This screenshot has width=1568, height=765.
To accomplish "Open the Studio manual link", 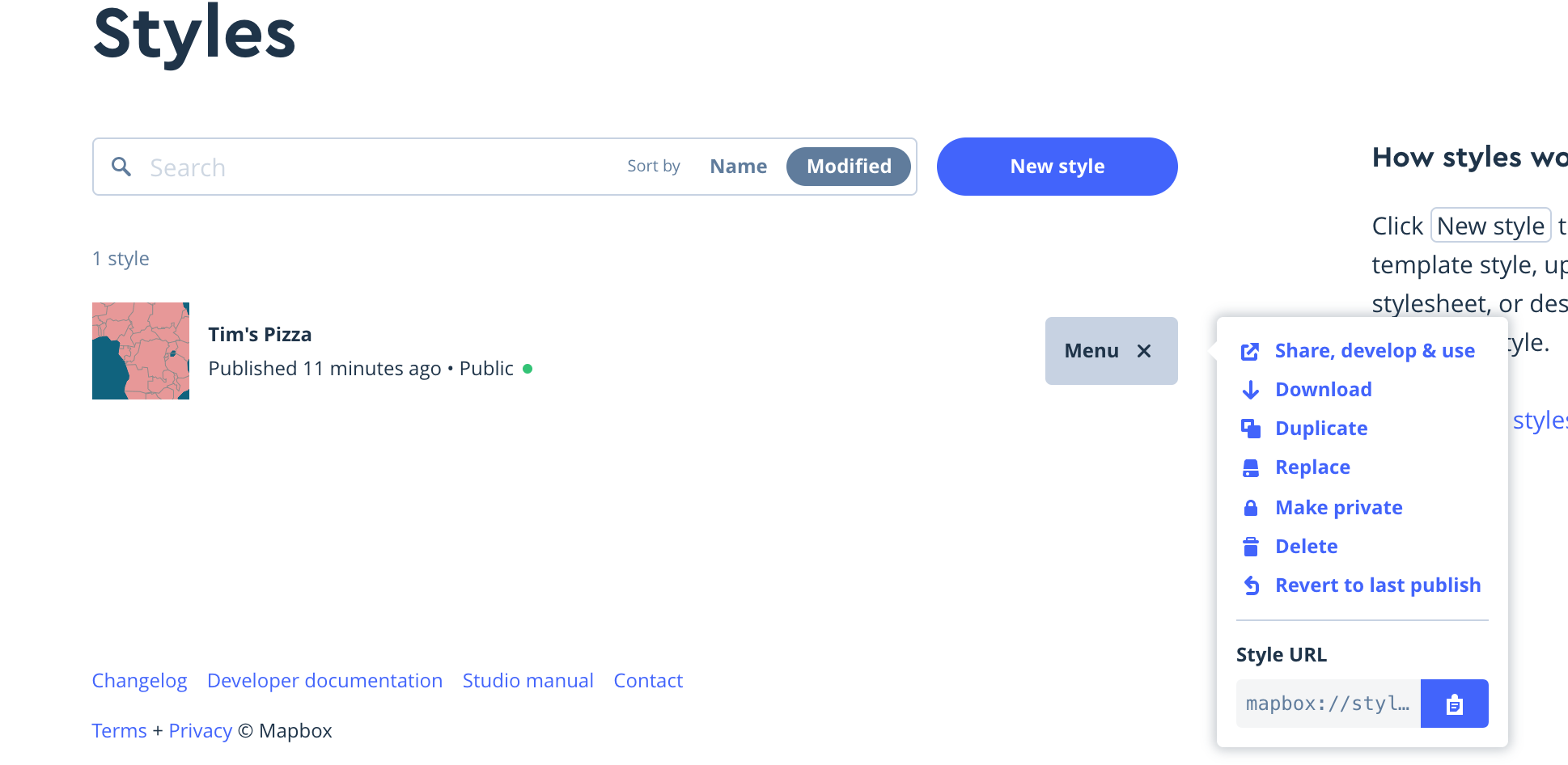I will 528,681.
